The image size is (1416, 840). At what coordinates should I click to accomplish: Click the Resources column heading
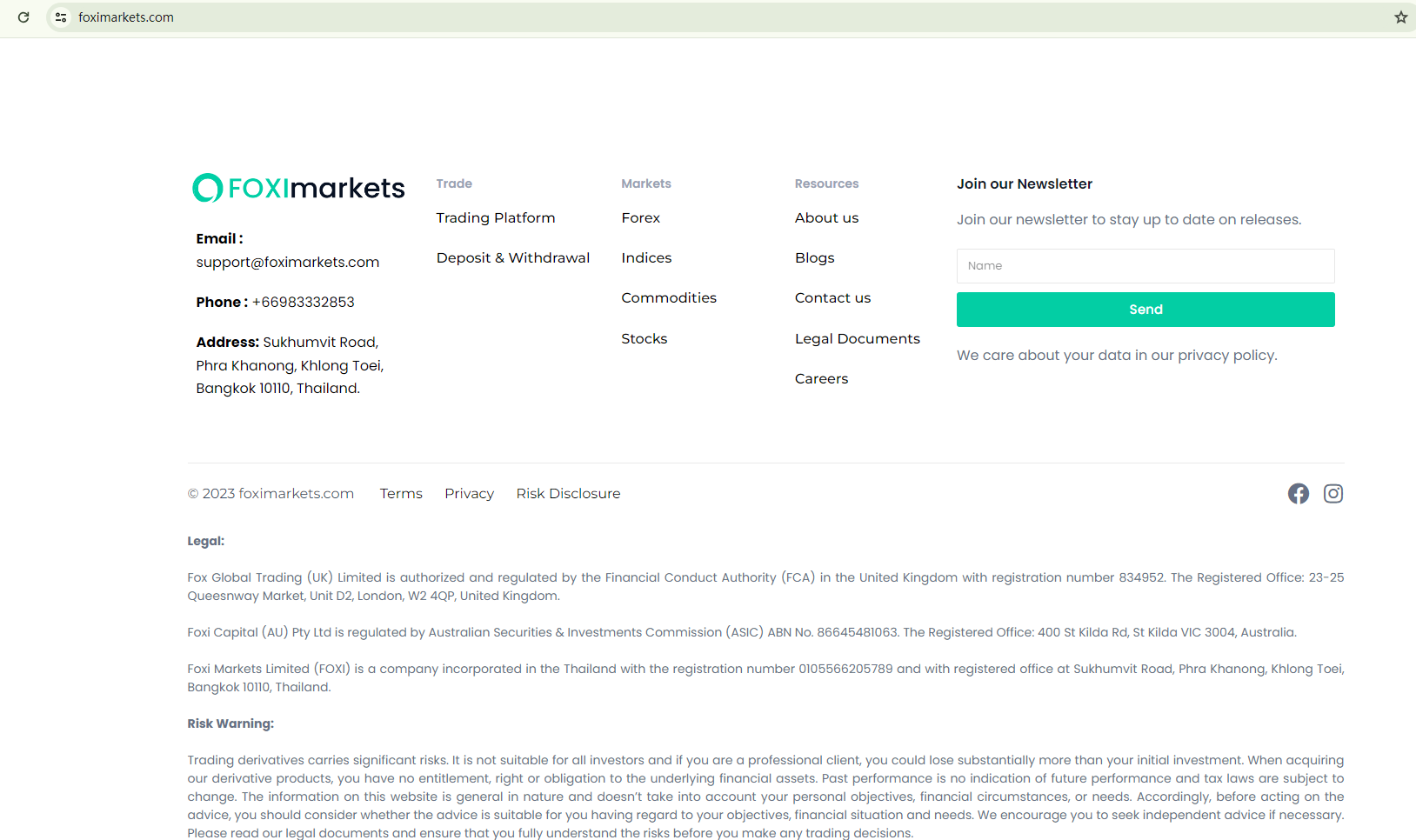[x=826, y=183]
